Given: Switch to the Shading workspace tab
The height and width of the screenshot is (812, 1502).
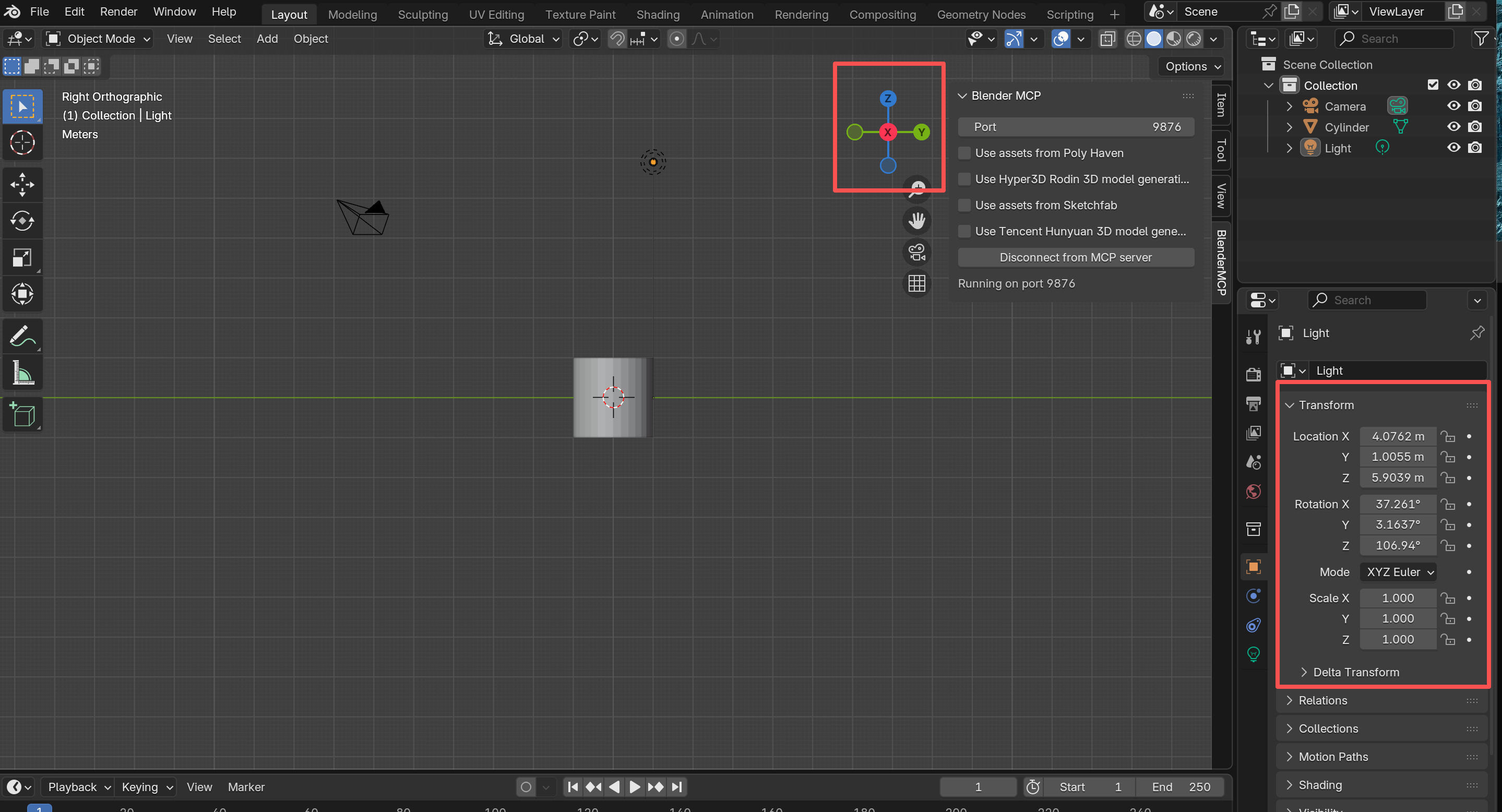Looking at the screenshot, I should [x=658, y=15].
